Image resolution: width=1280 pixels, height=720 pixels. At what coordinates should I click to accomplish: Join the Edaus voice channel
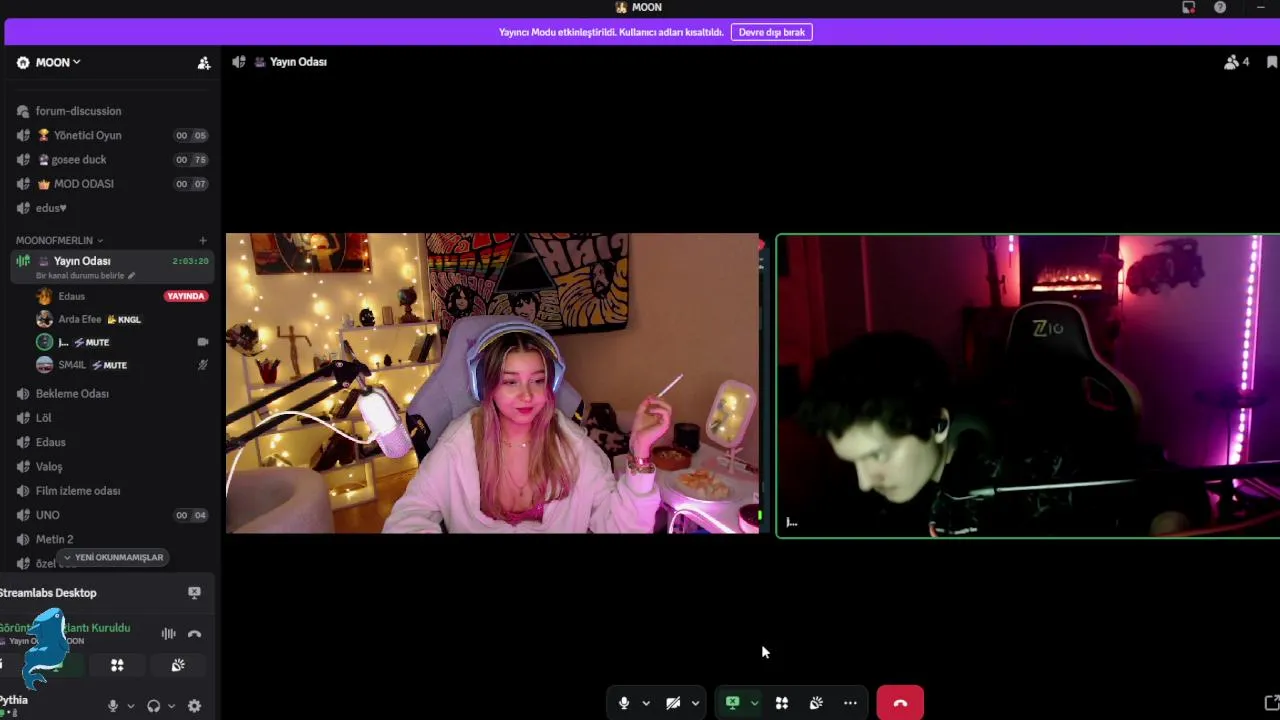[50, 442]
